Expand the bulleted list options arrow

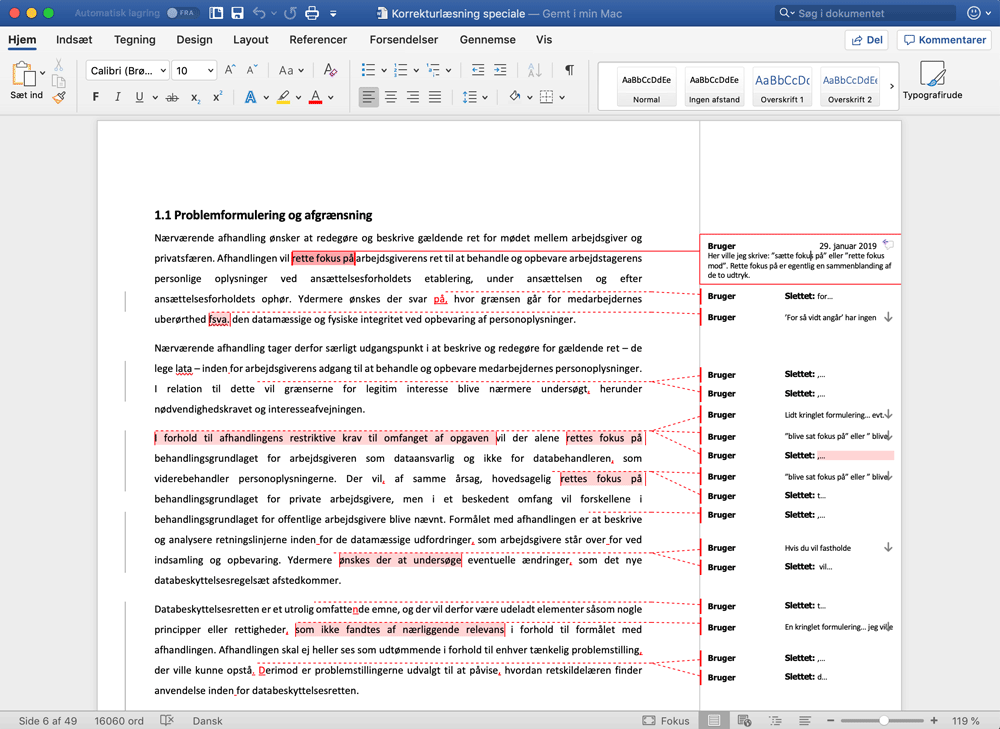click(384, 70)
